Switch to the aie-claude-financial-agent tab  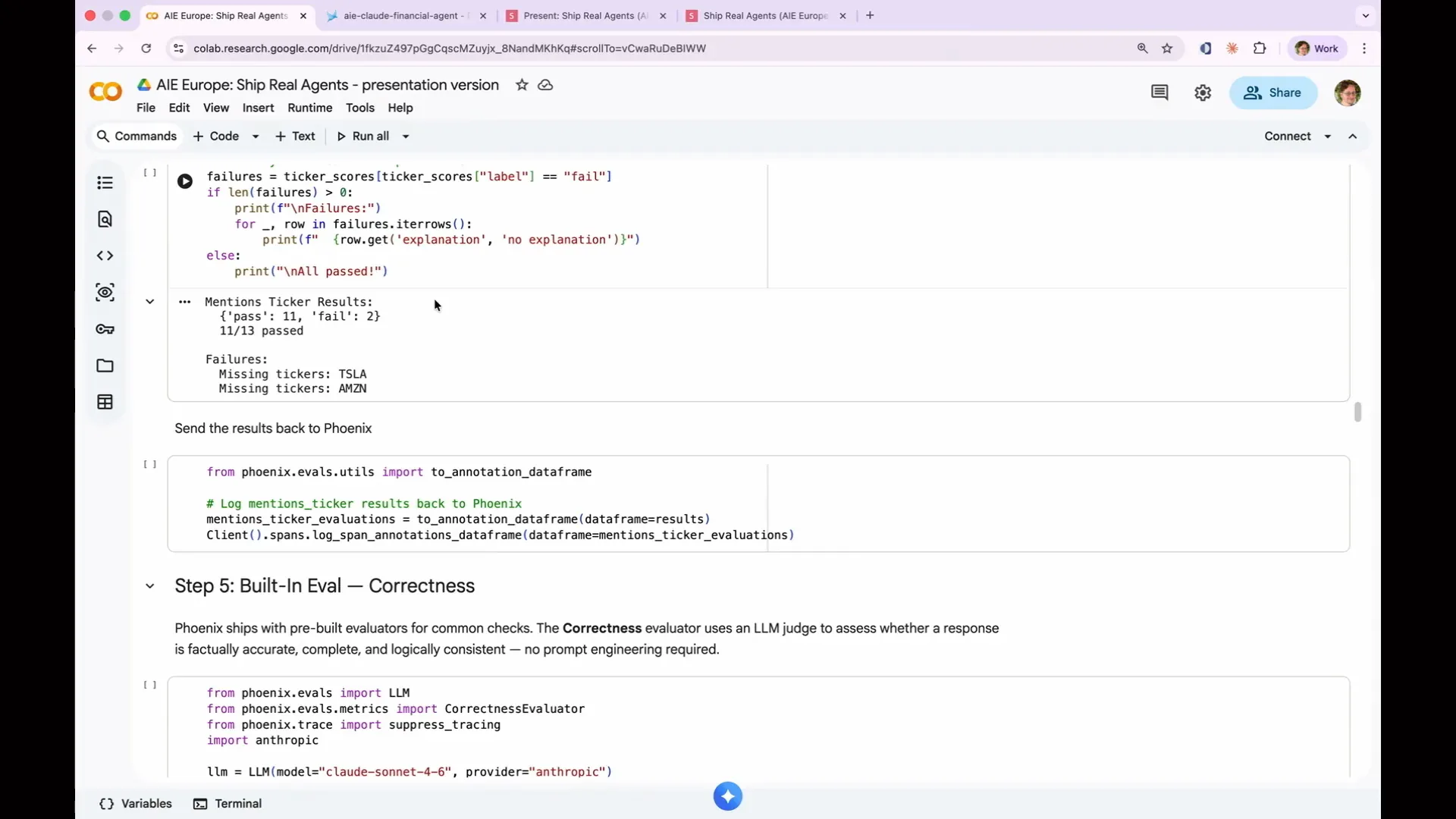[406, 15]
